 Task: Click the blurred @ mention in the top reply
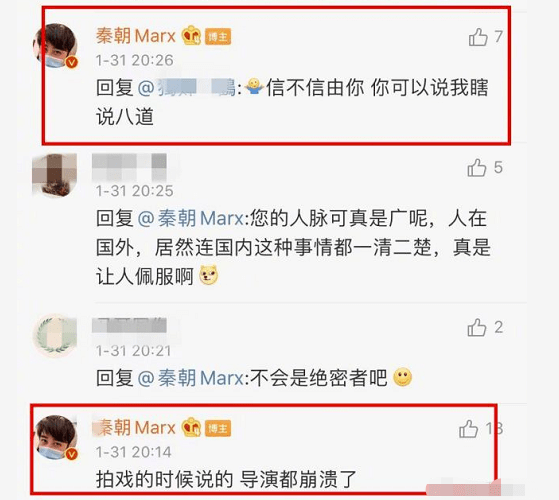tap(187, 88)
